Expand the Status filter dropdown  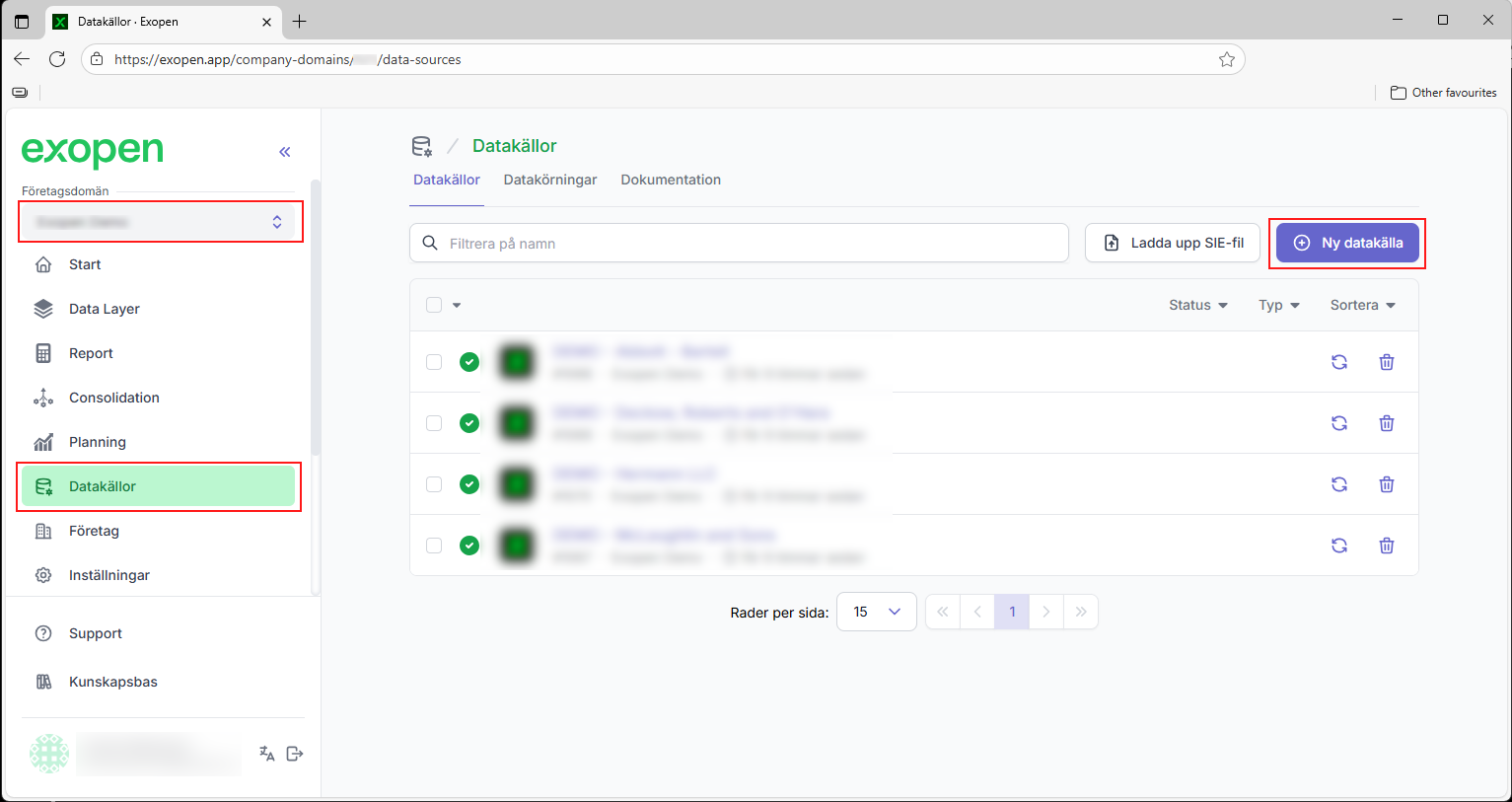1197,305
